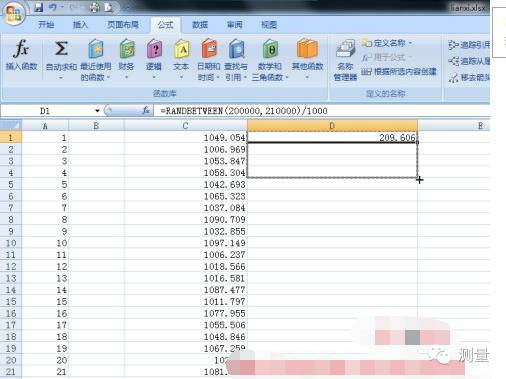This screenshot has height=379, width=506.
Task: Click the formula bar with RANDBETWEEN formula
Action: tap(322, 111)
